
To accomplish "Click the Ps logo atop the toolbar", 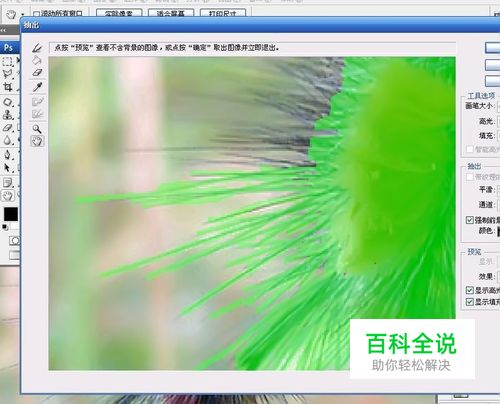I will [x=8, y=48].
